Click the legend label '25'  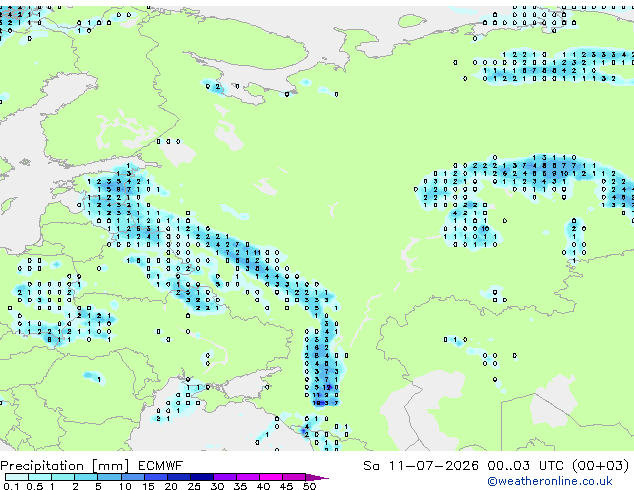pos(194,486)
